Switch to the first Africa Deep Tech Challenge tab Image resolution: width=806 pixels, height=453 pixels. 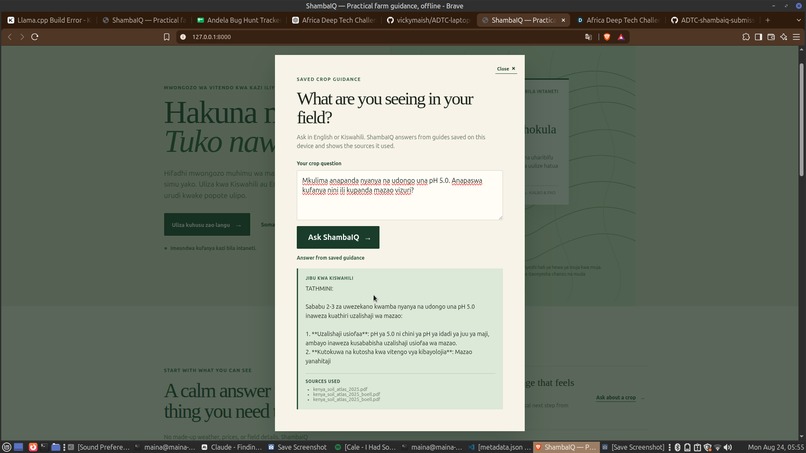pyautogui.click(x=333, y=20)
